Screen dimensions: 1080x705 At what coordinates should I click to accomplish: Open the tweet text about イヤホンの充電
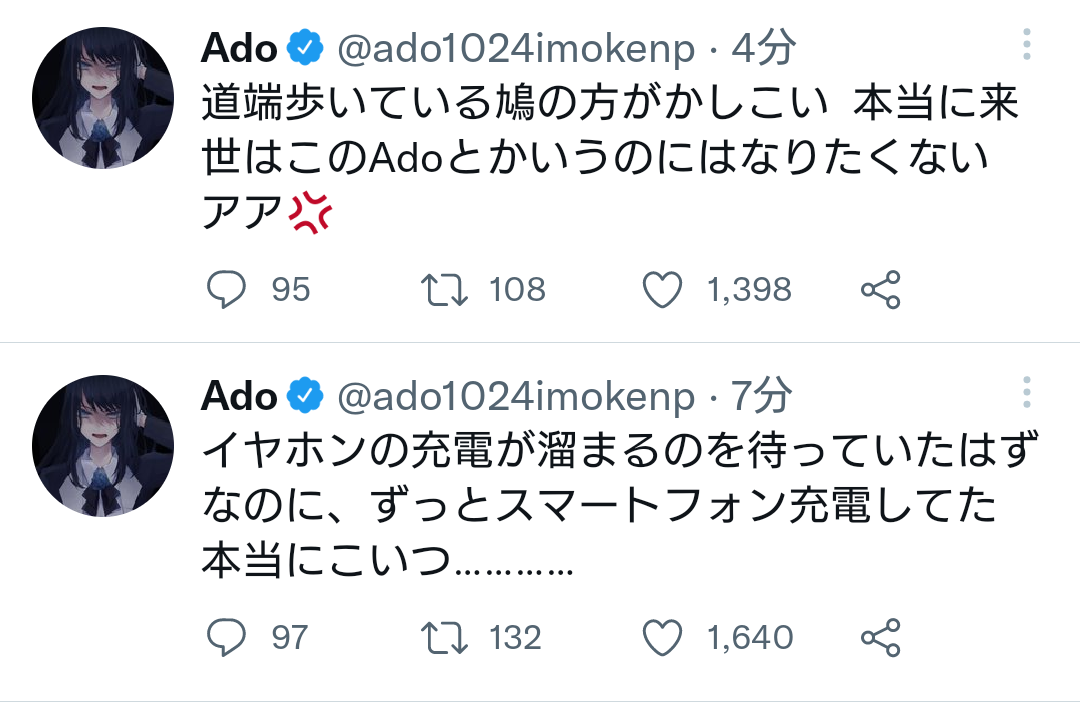click(600, 505)
